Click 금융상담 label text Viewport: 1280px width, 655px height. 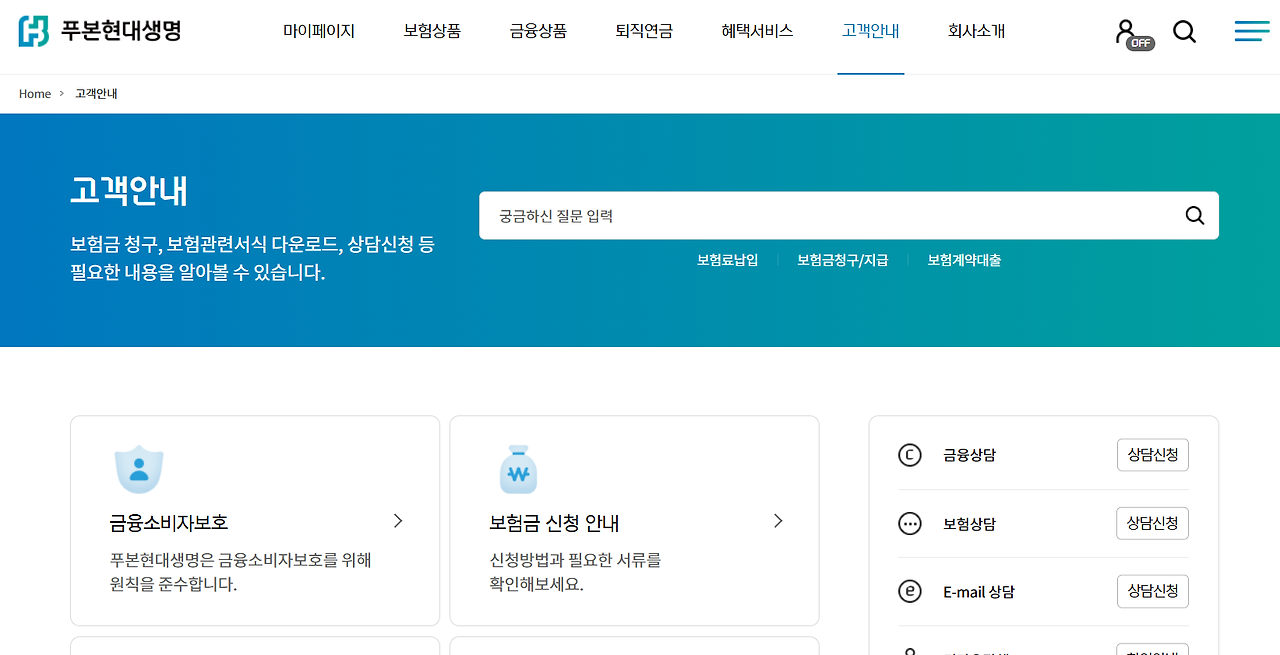(x=969, y=456)
